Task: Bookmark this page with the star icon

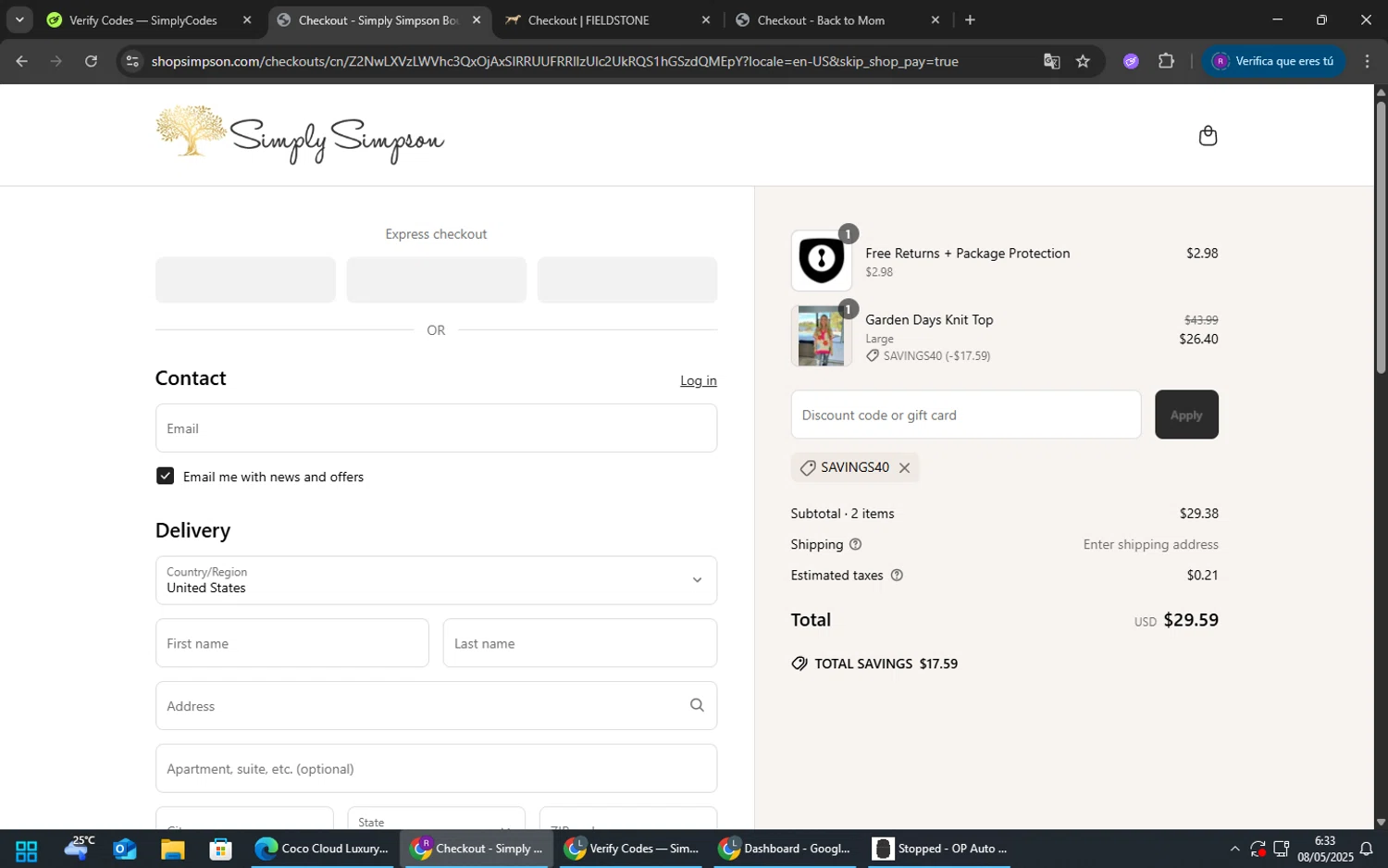Action: [x=1083, y=61]
